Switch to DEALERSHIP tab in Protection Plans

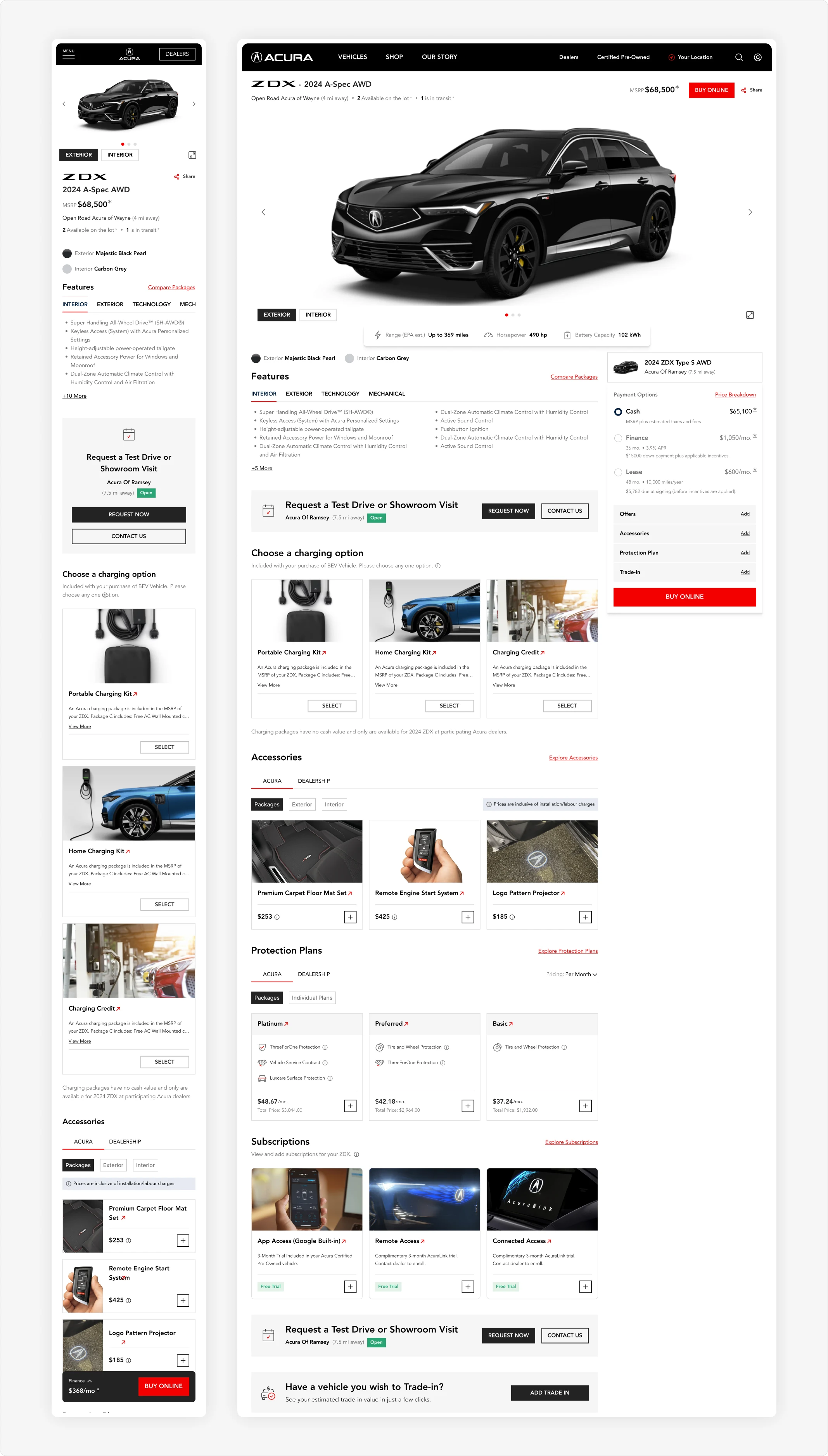click(x=314, y=974)
